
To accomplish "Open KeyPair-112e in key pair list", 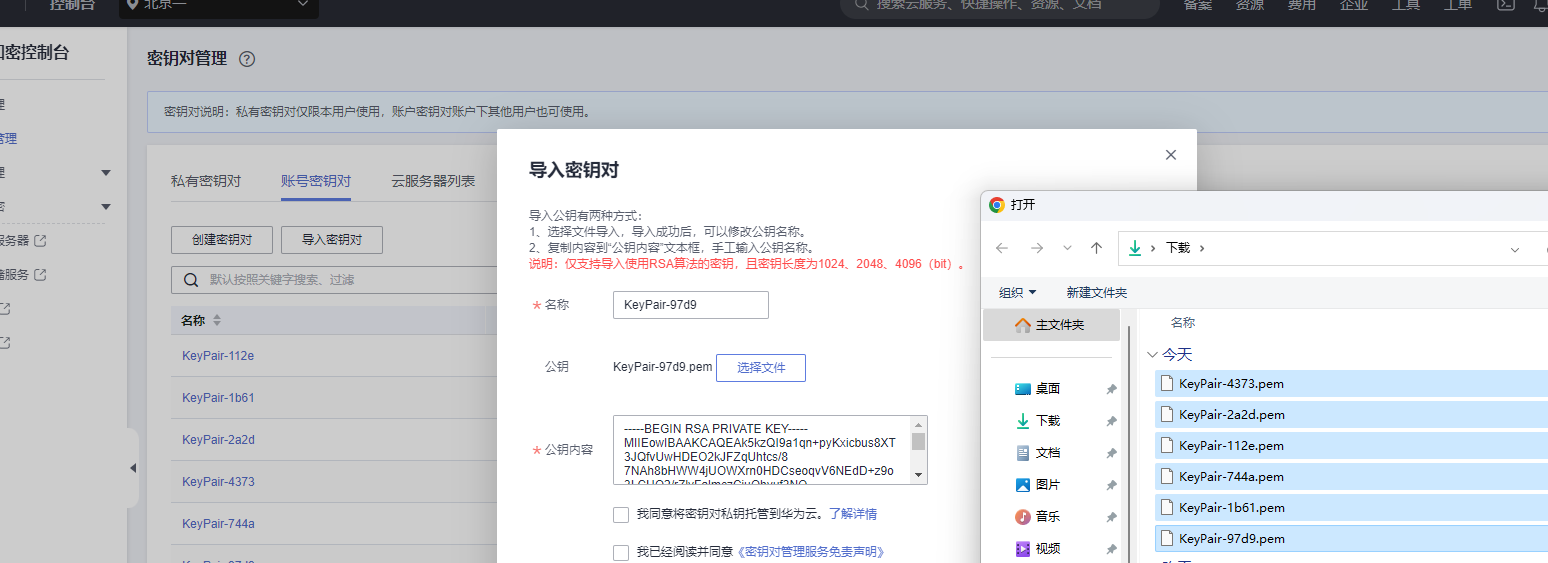I will click(x=218, y=356).
